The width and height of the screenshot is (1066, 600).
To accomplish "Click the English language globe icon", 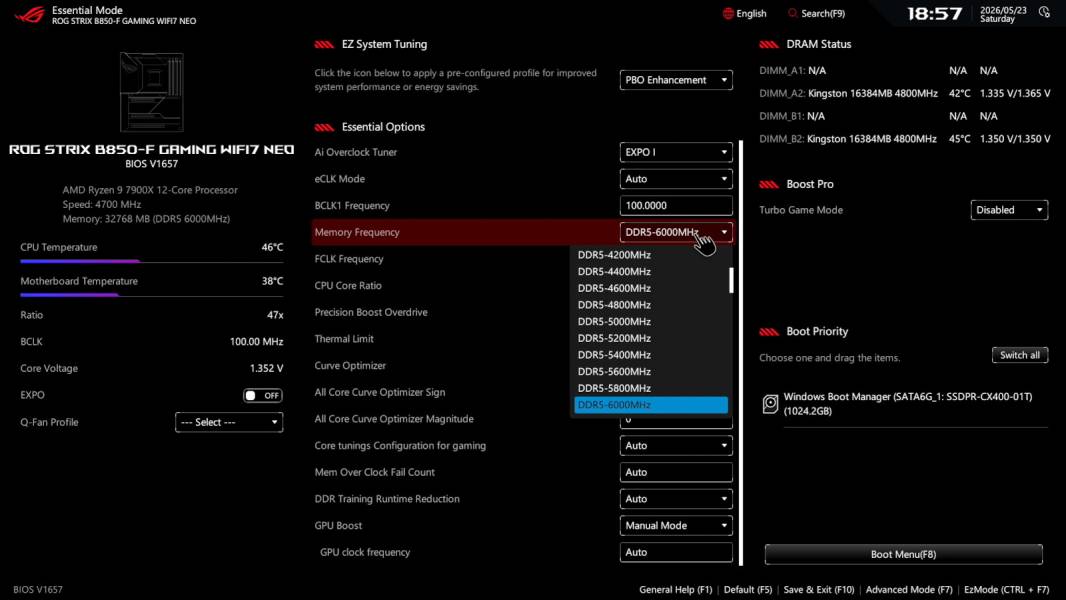I will pyautogui.click(x=728, y=14).
